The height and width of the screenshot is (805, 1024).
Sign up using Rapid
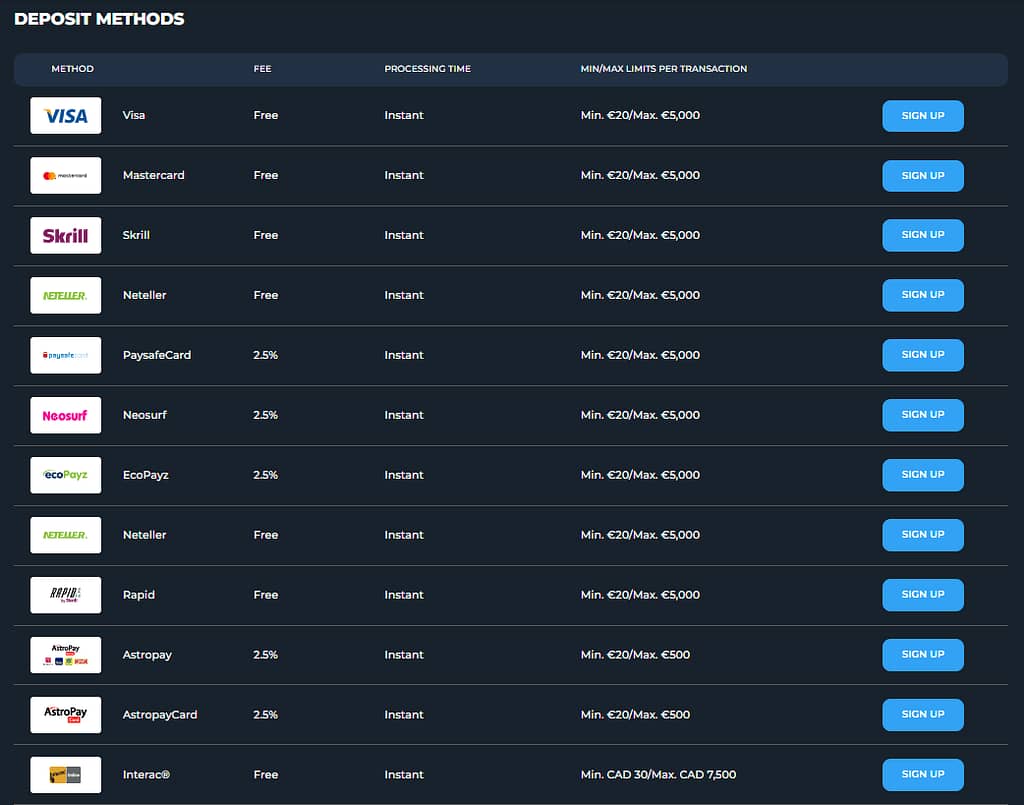pyautogui.click(x=923, y=595)
